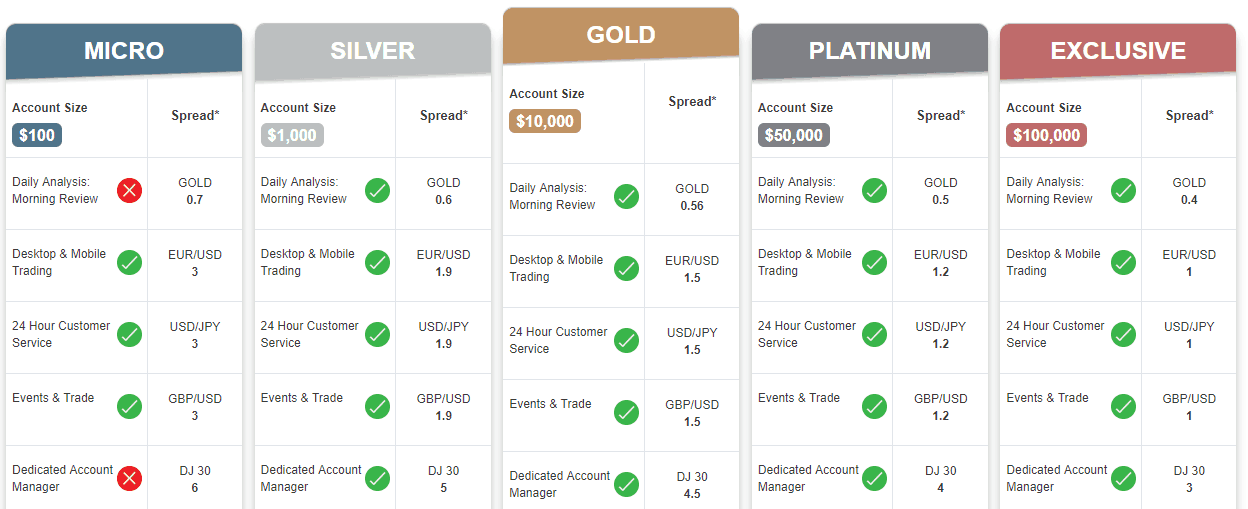Click green check for Gold Daily Analysis
This screenshot has height=509, width=1248.
click(626, 196)
